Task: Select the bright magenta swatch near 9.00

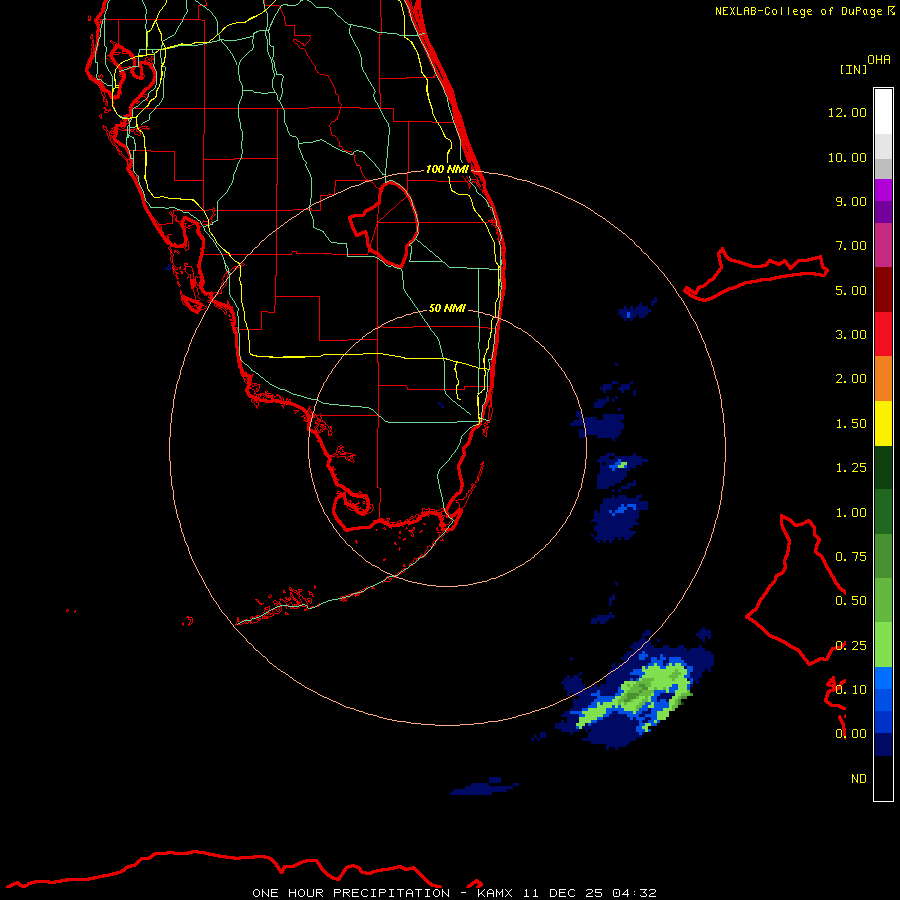Action: 883,190
